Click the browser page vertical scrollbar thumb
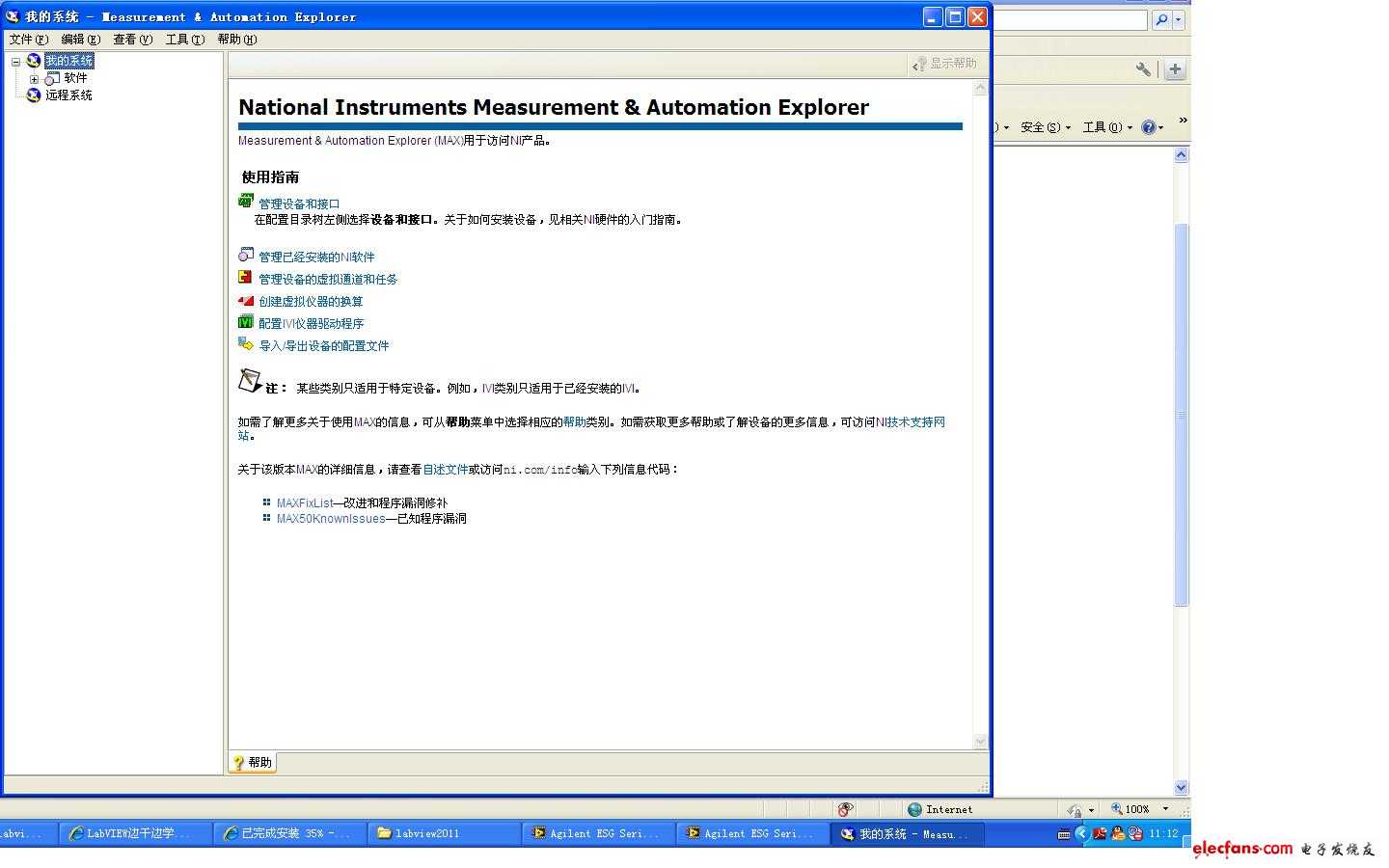 (x=1181, y=415)
